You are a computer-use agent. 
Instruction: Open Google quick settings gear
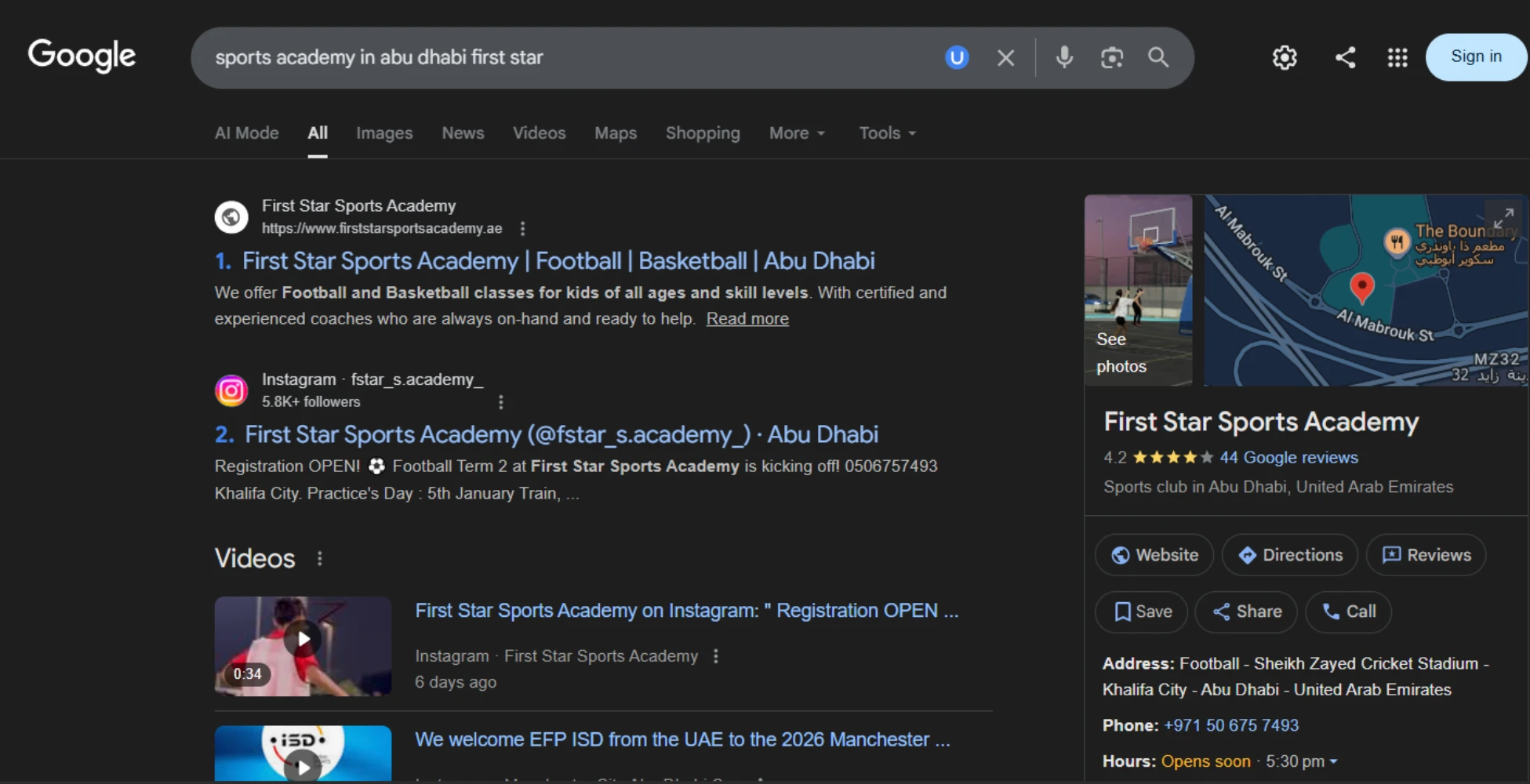coord(1284,57)
